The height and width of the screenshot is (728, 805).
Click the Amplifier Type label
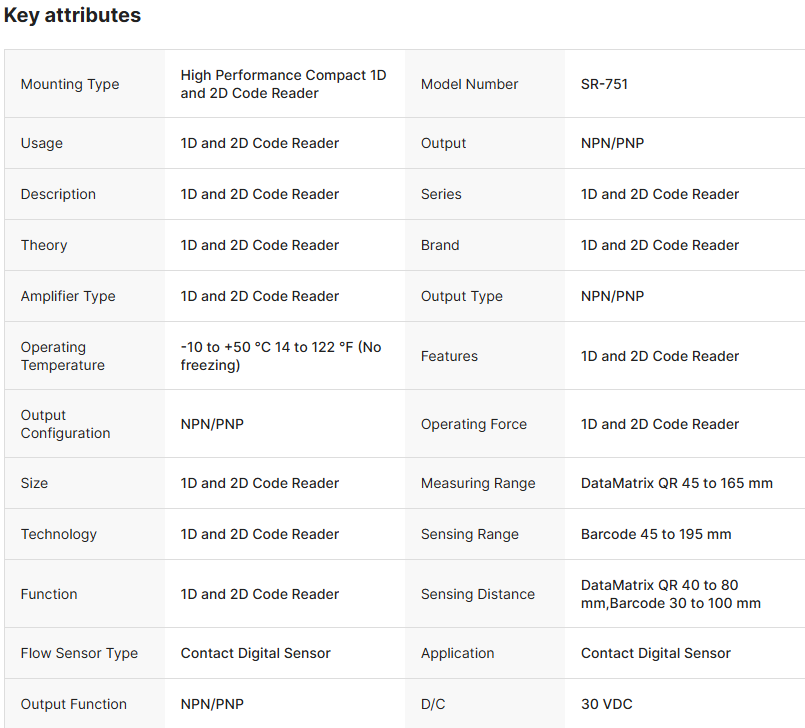tap(68, 296)
